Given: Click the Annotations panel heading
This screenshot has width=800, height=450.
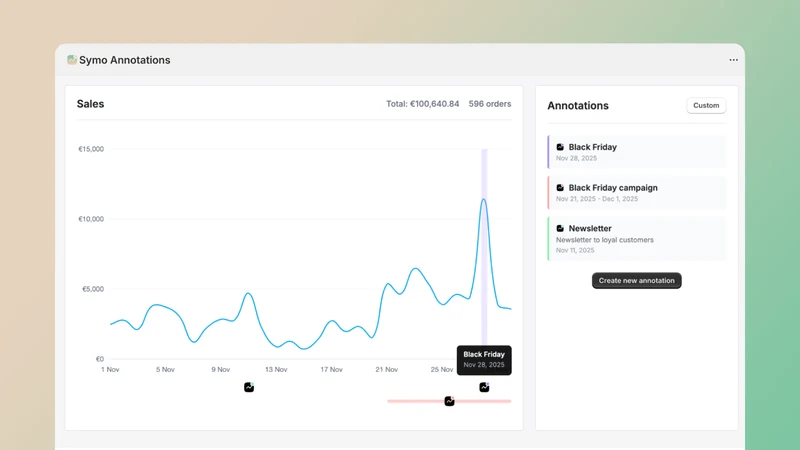Looking at the screenshot, I should click(578, 106).
